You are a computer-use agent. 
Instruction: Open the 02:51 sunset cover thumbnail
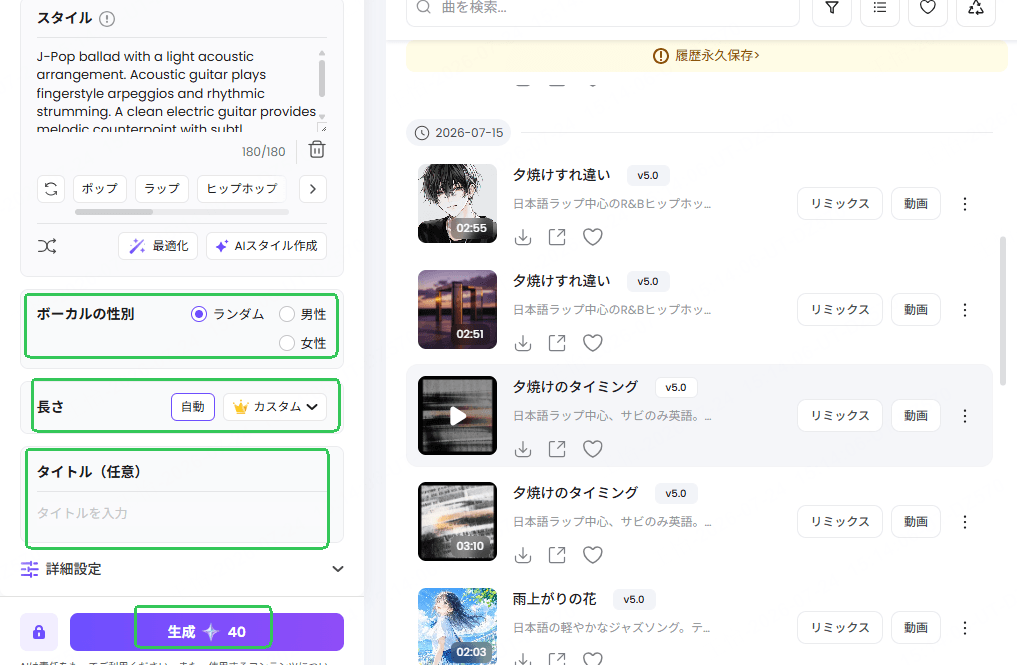tap(457, 309)
